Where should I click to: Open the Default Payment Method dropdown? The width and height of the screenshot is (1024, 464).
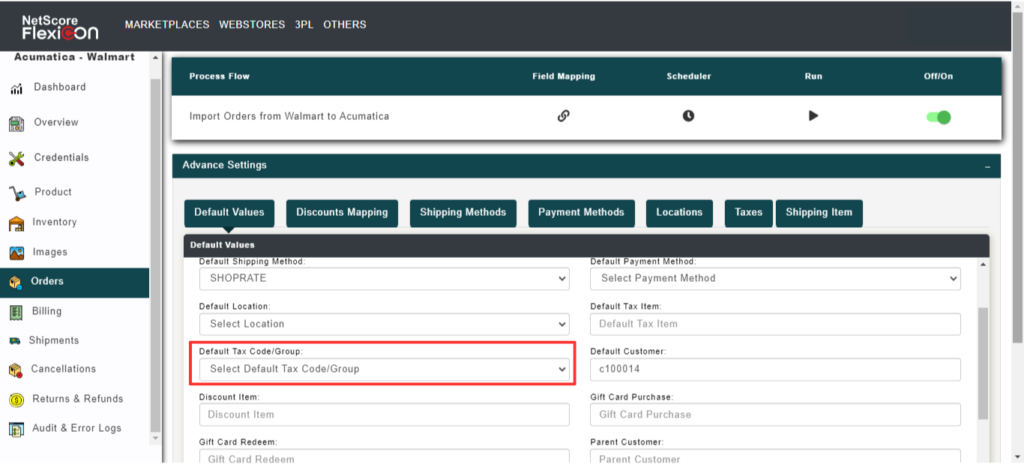[775, 278]
